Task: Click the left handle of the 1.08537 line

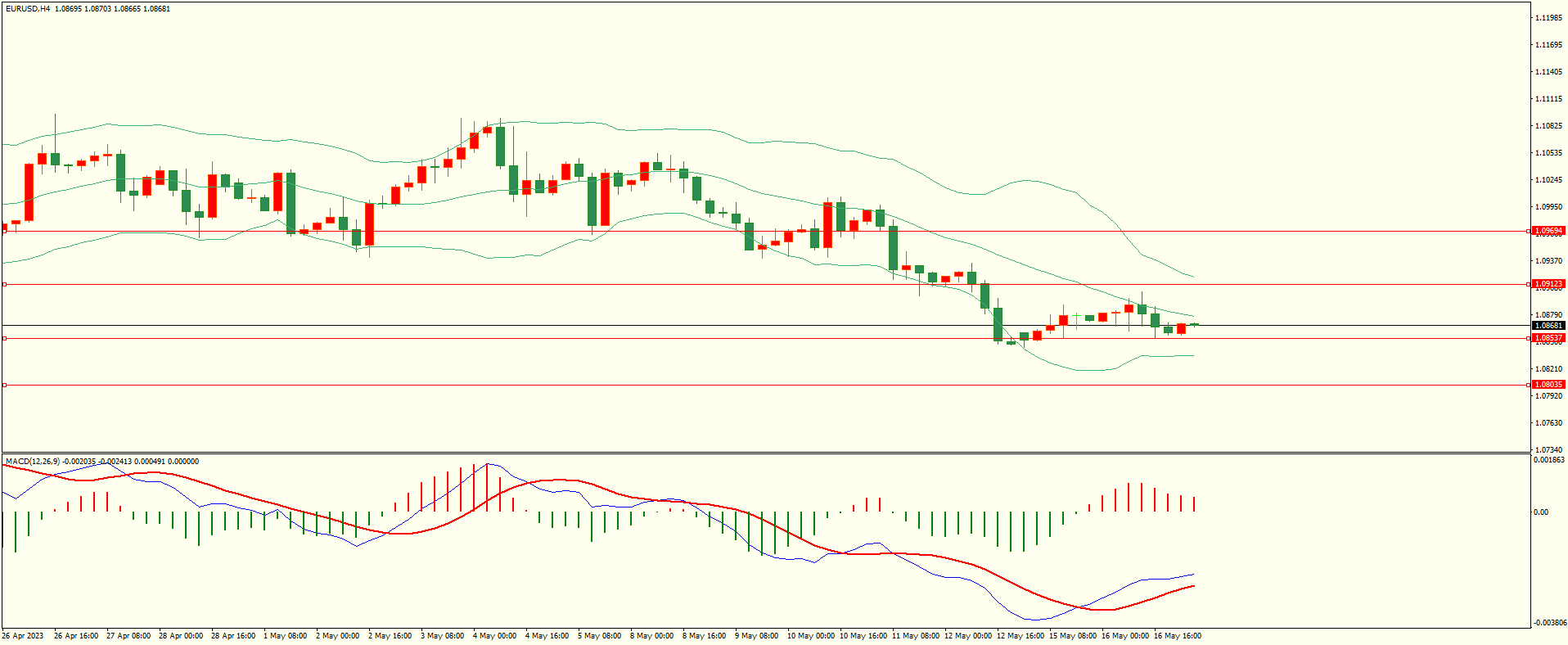Action: click(4, 338)
